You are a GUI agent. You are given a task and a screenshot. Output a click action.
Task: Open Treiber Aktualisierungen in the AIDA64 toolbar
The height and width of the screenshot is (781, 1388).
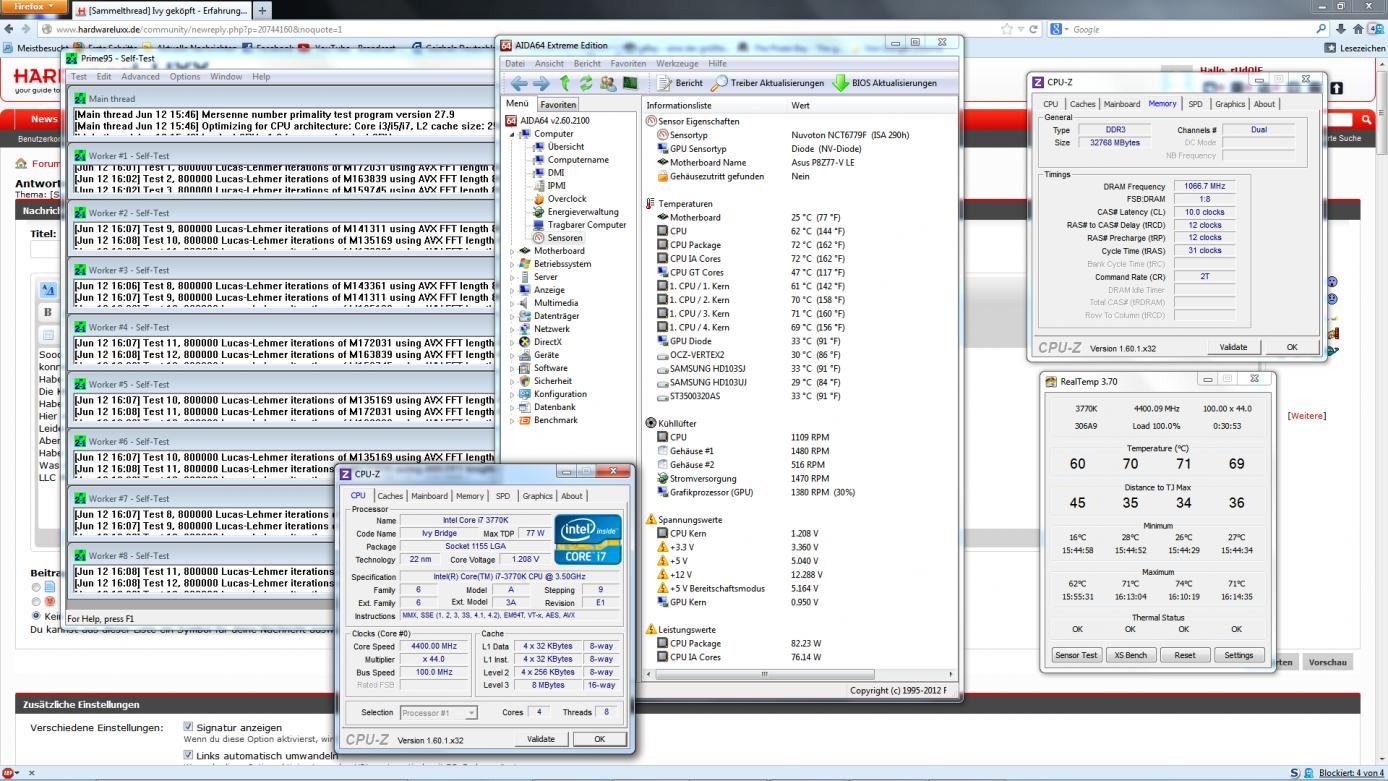[x=767, y=83]
